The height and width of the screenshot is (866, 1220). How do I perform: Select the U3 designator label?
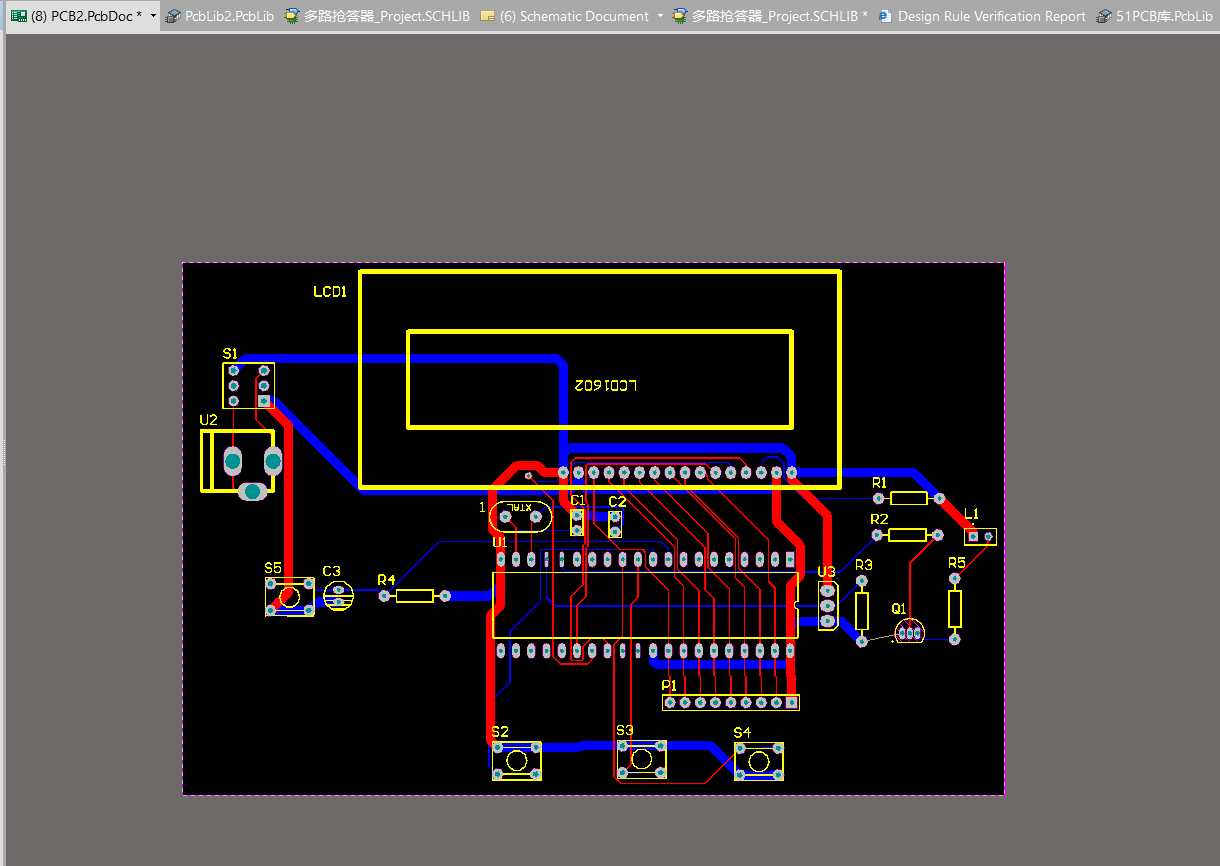[x=826, y=572]
